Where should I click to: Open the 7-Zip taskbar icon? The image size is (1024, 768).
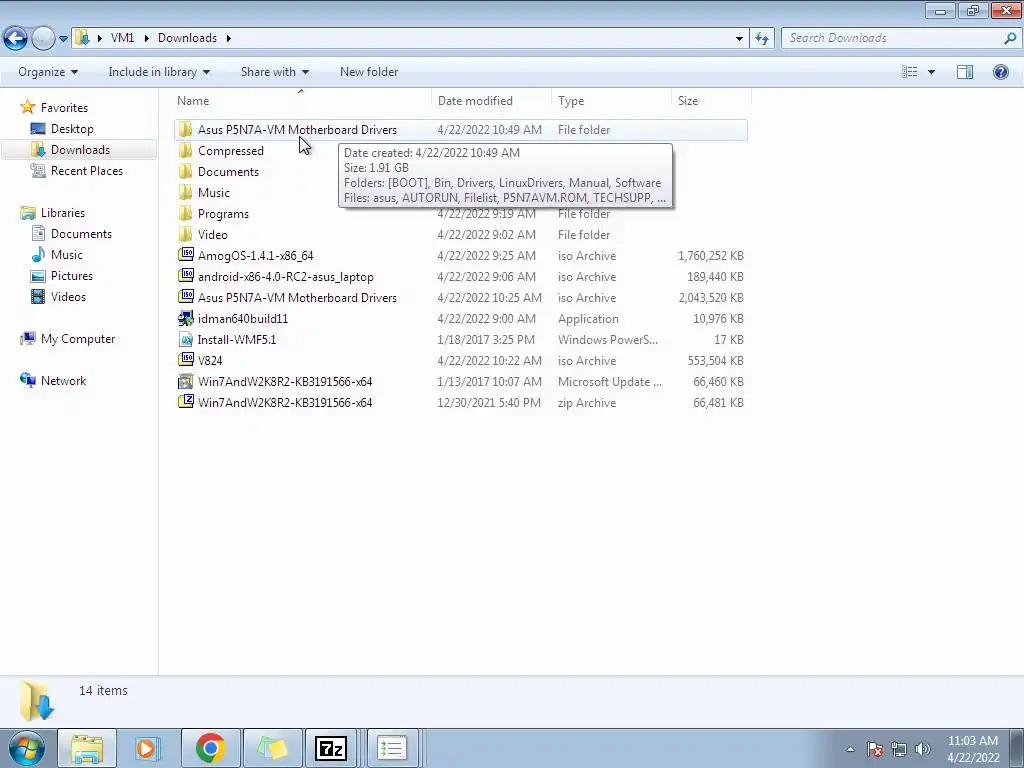tap(331, 748)
